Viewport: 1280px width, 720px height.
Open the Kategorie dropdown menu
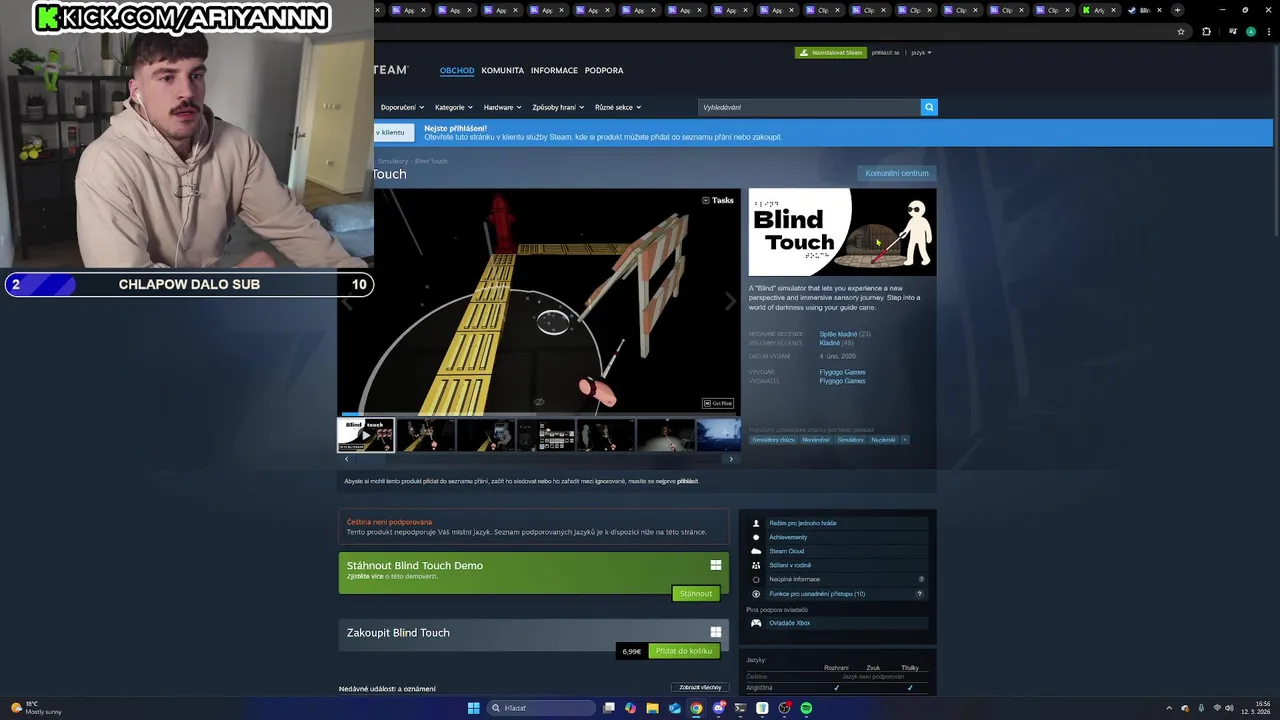click(x=454, y=107)
